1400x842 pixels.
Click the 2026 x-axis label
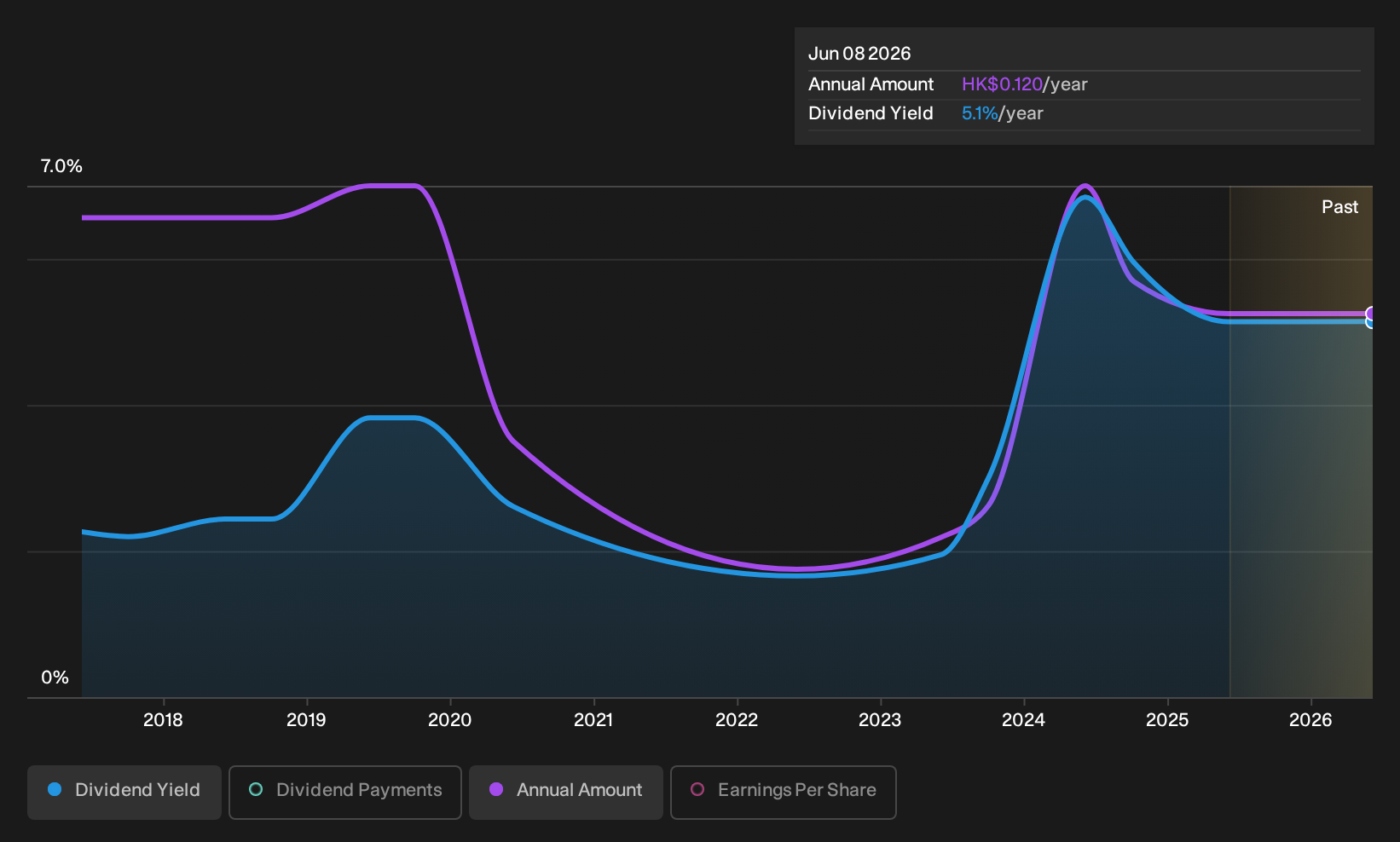coord(1310,720)
